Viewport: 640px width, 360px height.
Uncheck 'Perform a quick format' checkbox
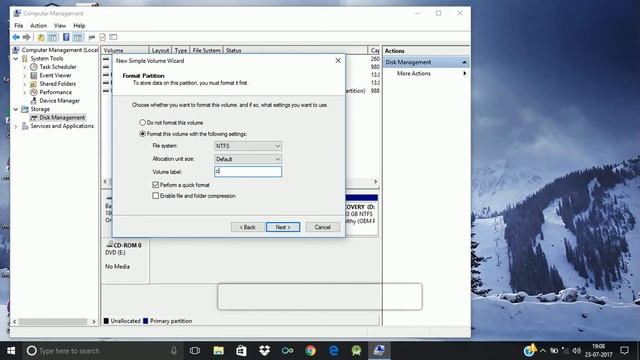pyautogui.click(x=156, y=185)
